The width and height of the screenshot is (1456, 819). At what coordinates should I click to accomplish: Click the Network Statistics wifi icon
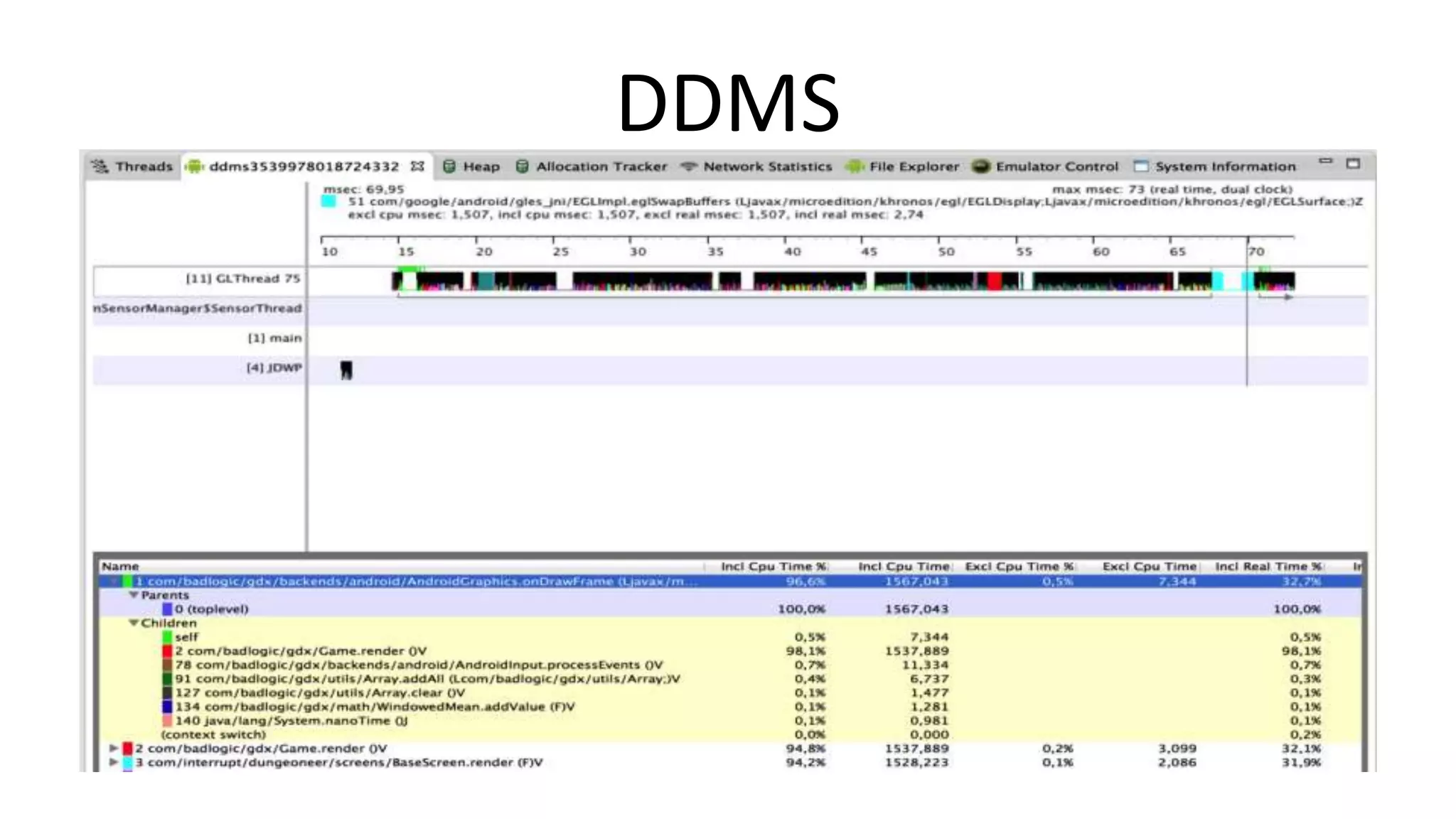(x=688, y=166)
